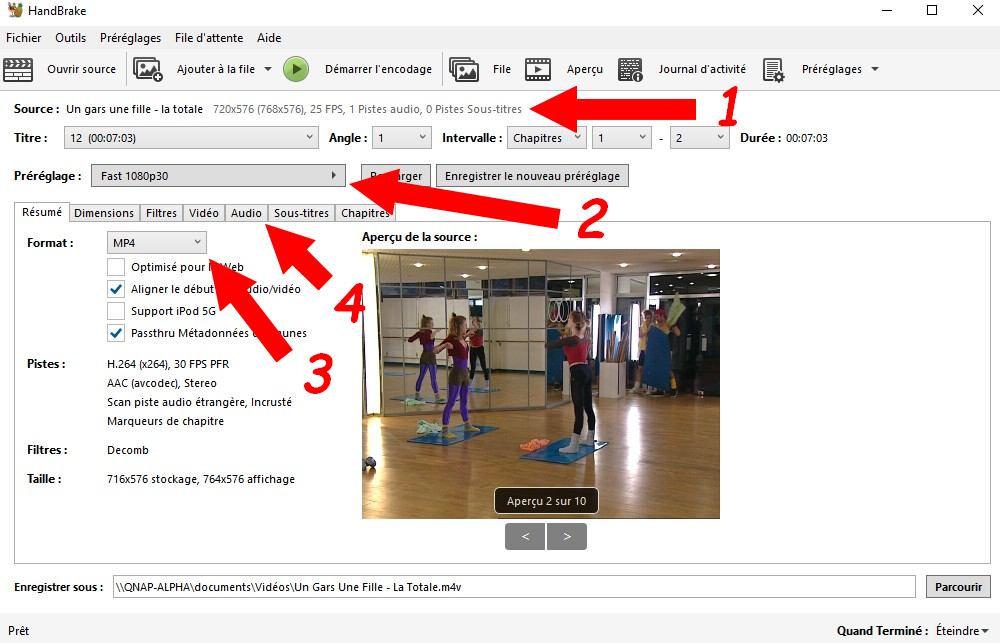Screen dimensions: 1000x643
Task: Uncheck Aligner le début audio/vidéo
Action: 116,289
